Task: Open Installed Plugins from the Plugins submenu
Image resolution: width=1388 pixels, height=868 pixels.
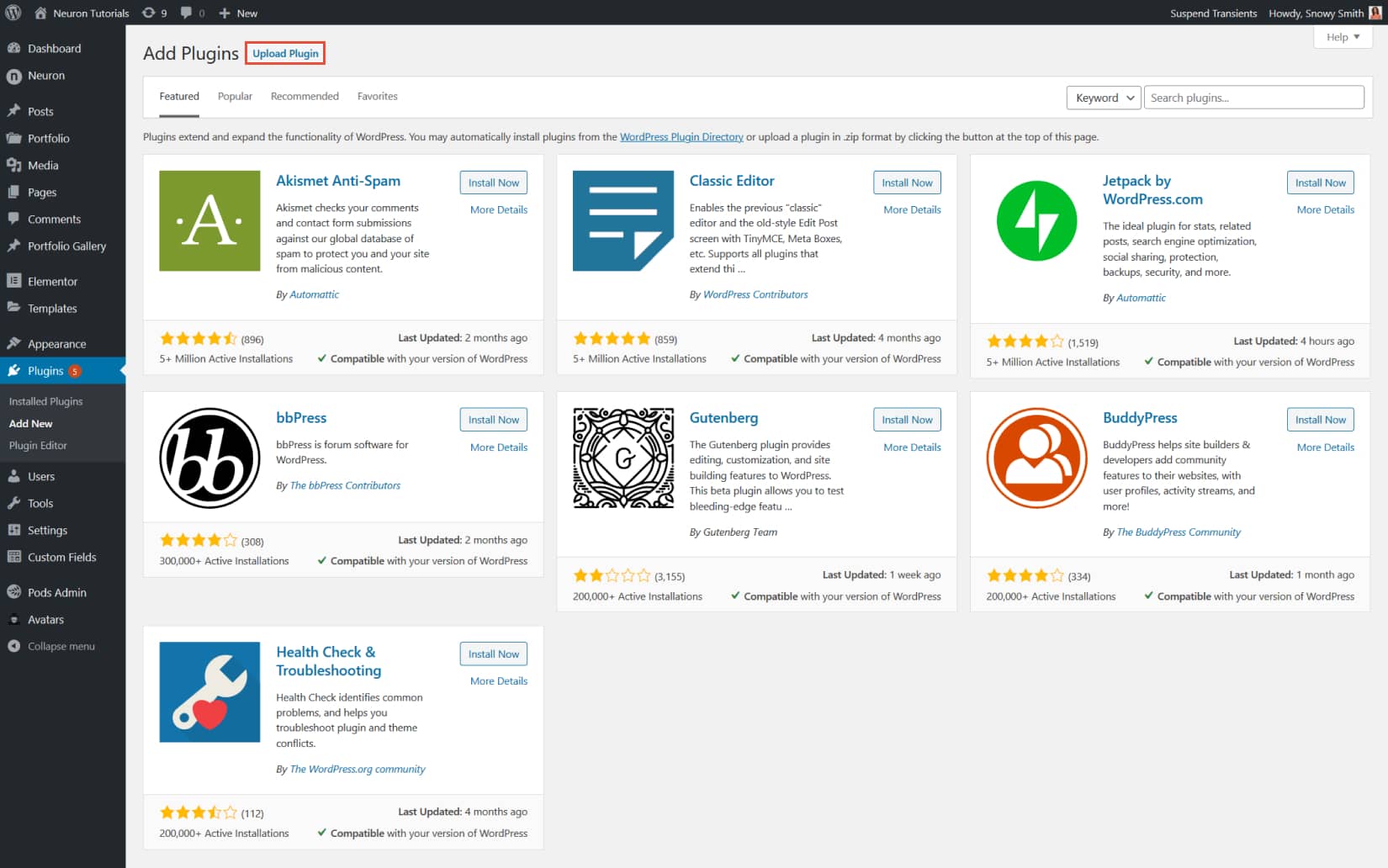Action: (x=47, y=401)
